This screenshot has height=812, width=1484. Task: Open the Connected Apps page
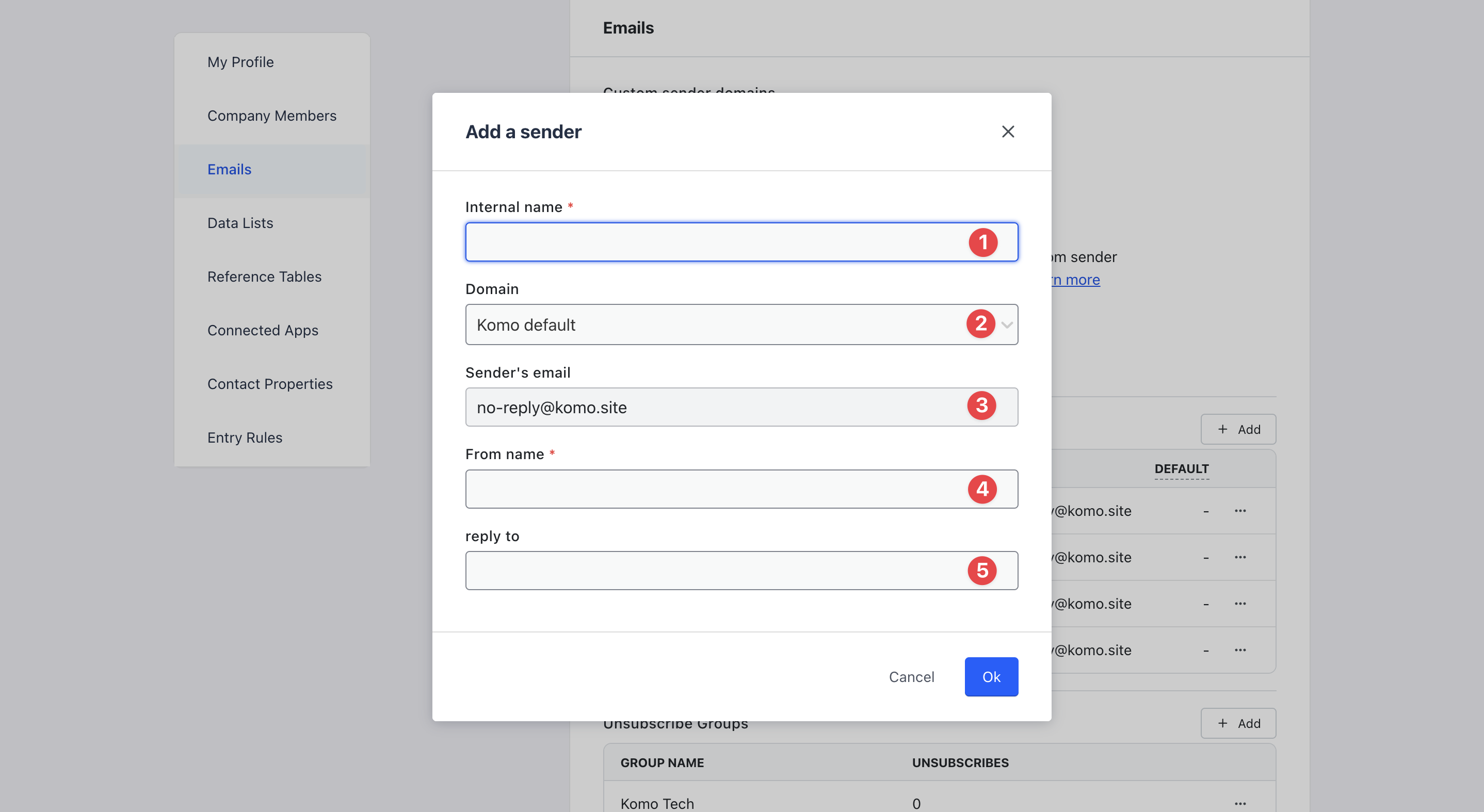pos(263,330)
